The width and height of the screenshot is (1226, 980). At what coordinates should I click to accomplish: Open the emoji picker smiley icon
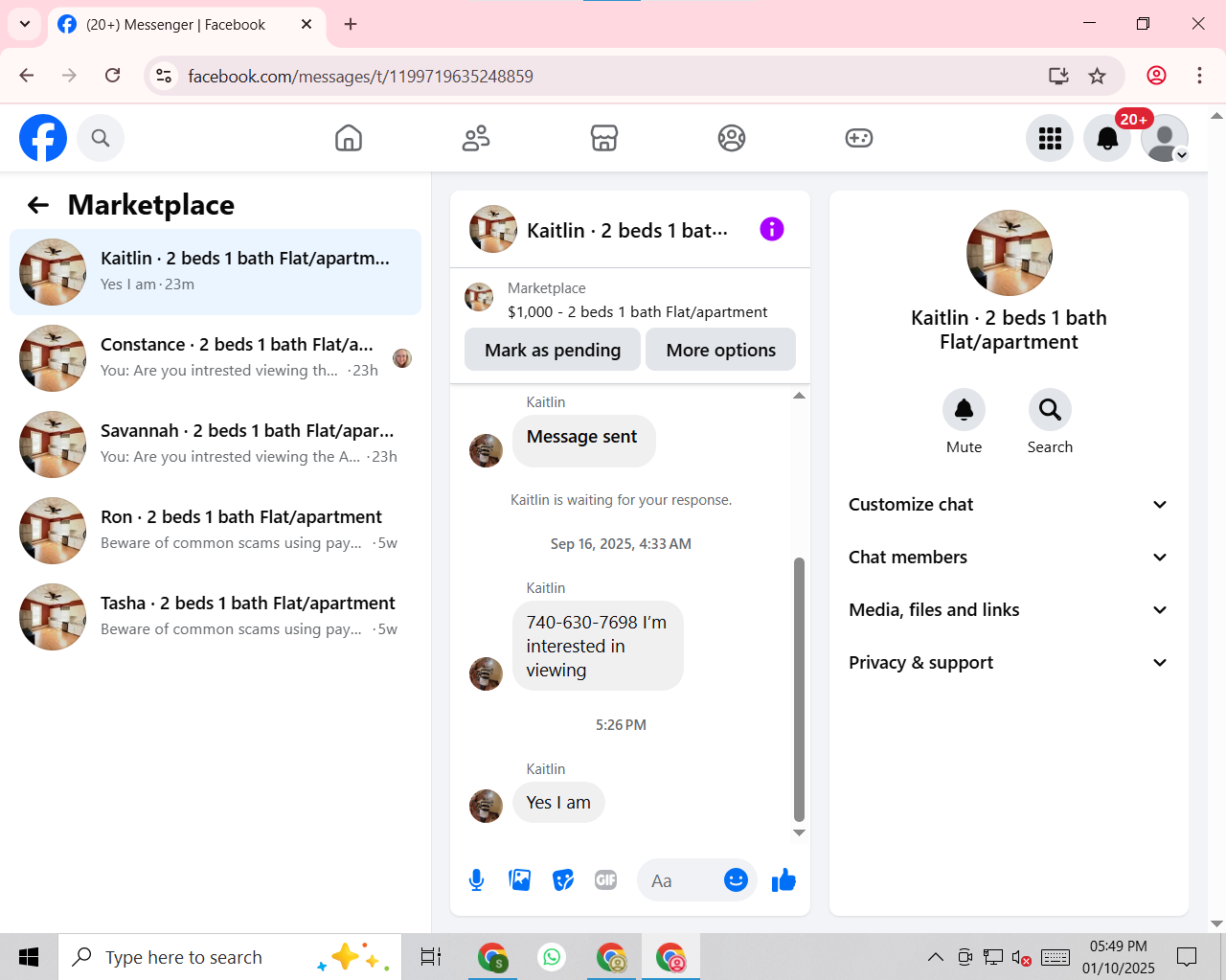click(x=736, y=880)
